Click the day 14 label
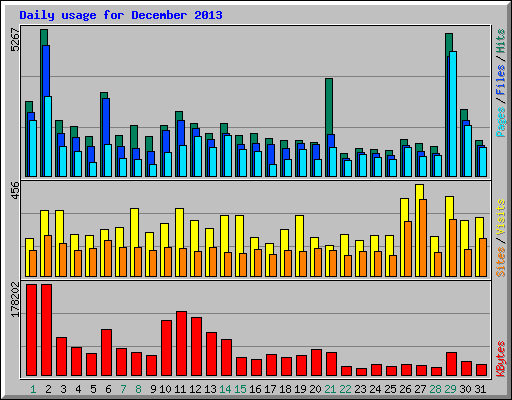The height and width of the screenshot is (400, 512). click(225, 389)
